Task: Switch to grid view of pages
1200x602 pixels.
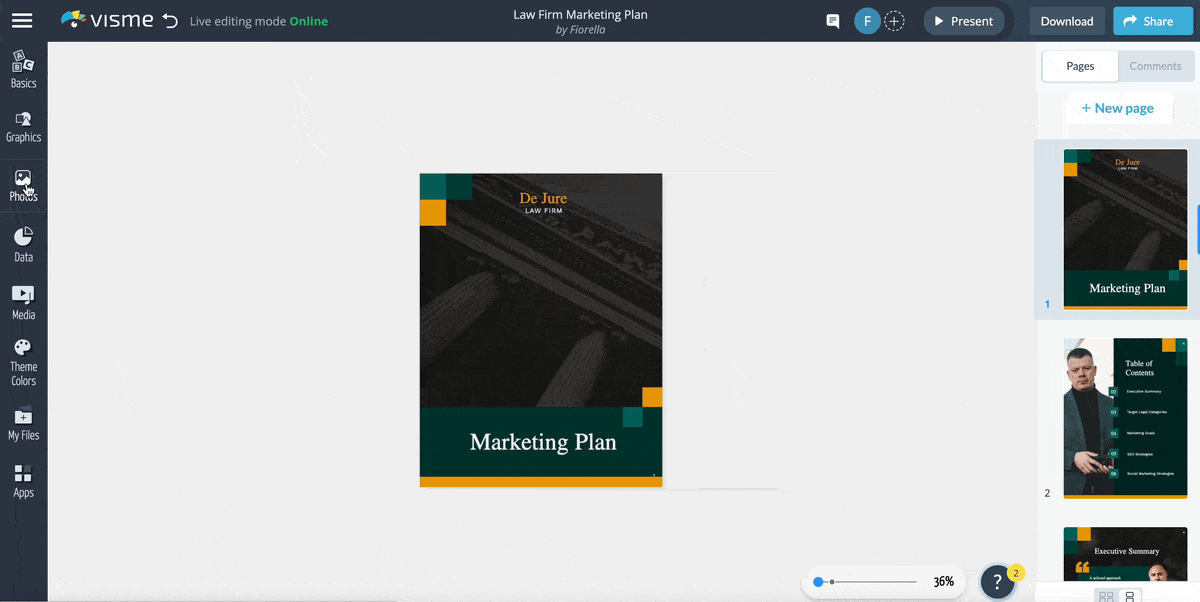Action: (x=1106, y=596)
